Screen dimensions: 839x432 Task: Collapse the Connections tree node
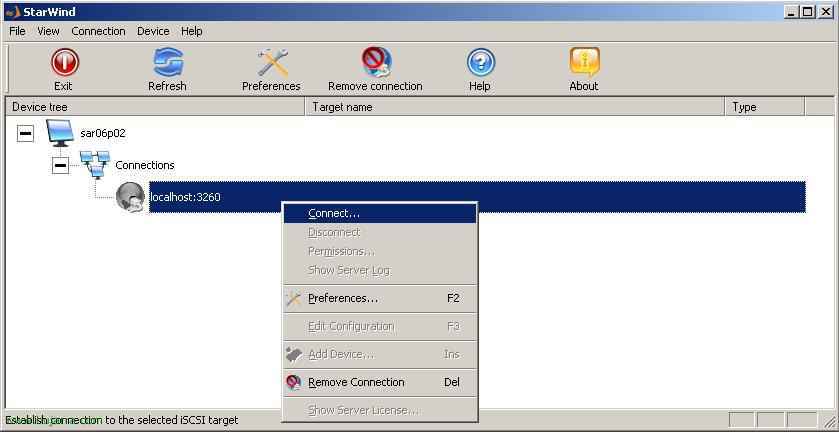point(60,165)
